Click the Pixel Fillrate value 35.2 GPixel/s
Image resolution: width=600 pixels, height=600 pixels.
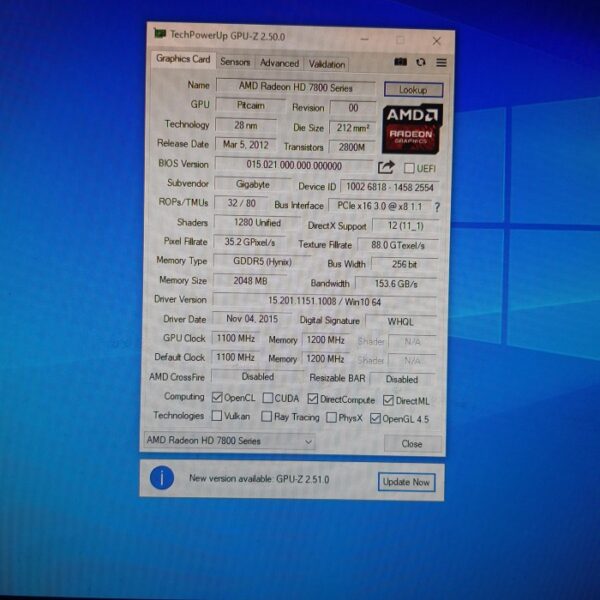point(249,242)
